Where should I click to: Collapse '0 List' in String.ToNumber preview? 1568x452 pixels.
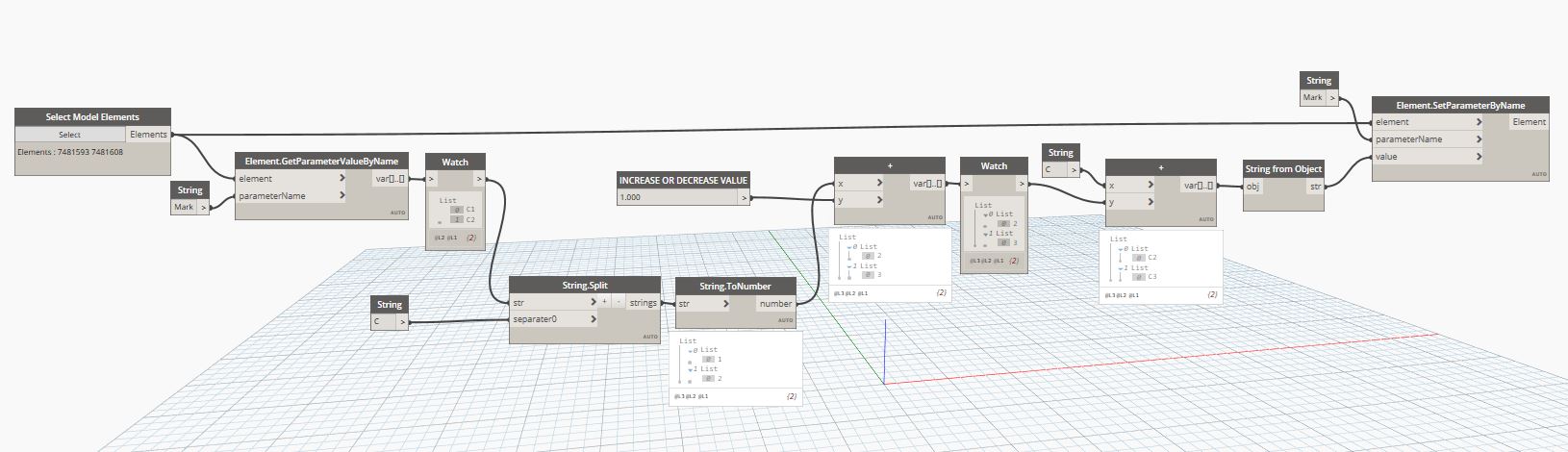pyautogui.click(x=691, y=351)
